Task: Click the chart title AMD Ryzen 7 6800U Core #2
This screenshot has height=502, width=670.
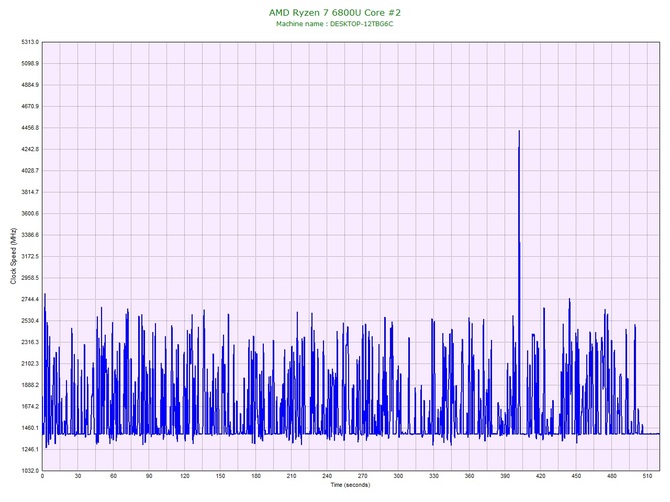Action: (x=335, y=12)
